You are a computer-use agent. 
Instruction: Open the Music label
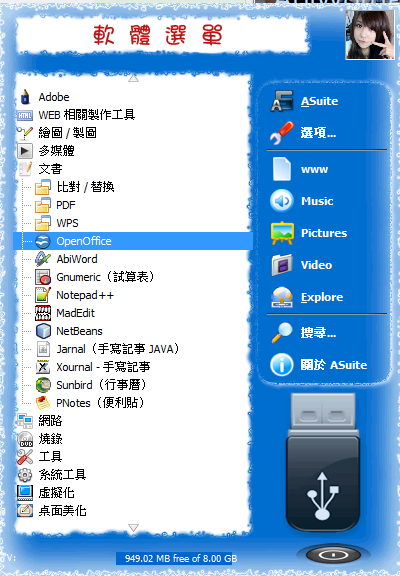(317, 201)
